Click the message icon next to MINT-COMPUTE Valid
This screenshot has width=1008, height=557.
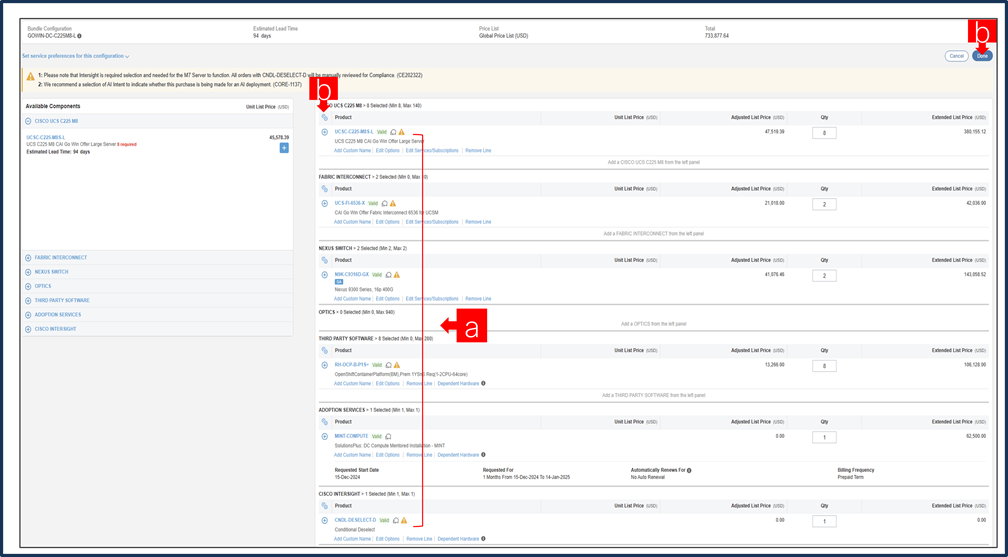388,436
